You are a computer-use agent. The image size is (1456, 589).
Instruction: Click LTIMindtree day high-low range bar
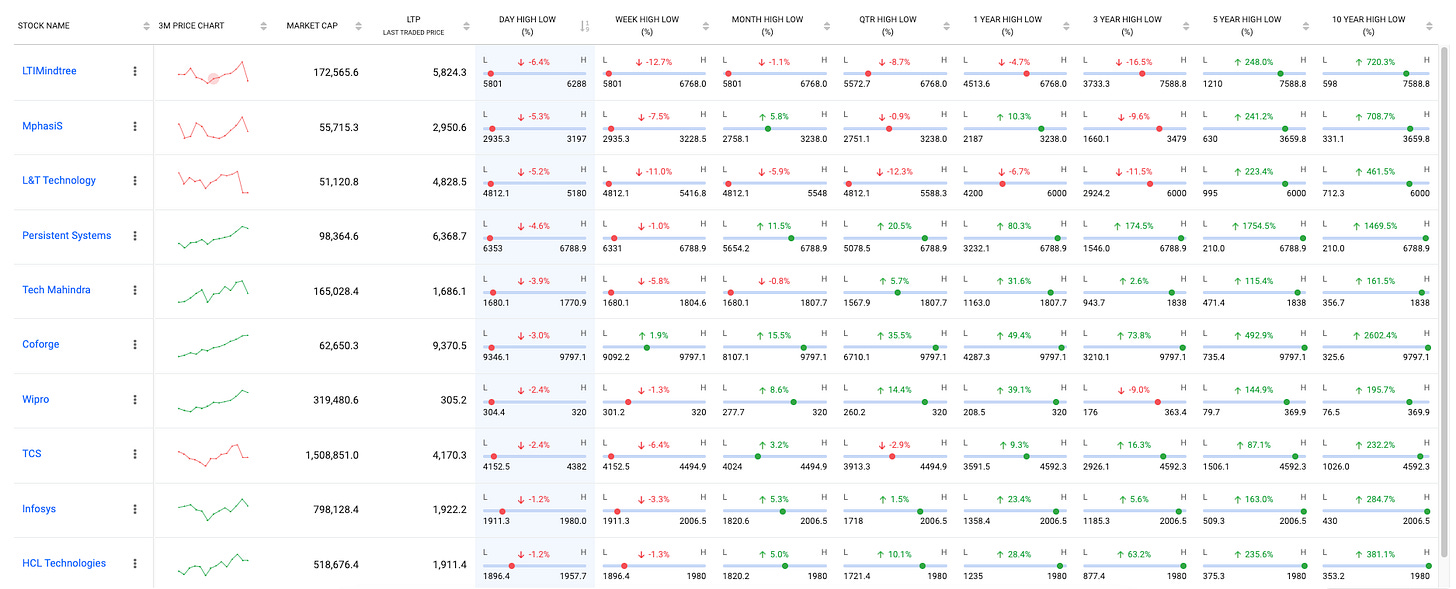point(535,73)
